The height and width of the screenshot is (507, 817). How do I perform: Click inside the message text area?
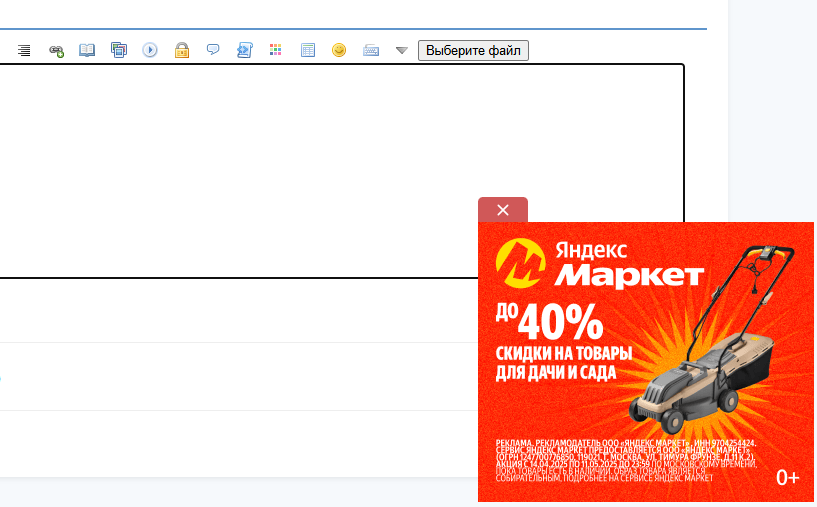point(341,171)
